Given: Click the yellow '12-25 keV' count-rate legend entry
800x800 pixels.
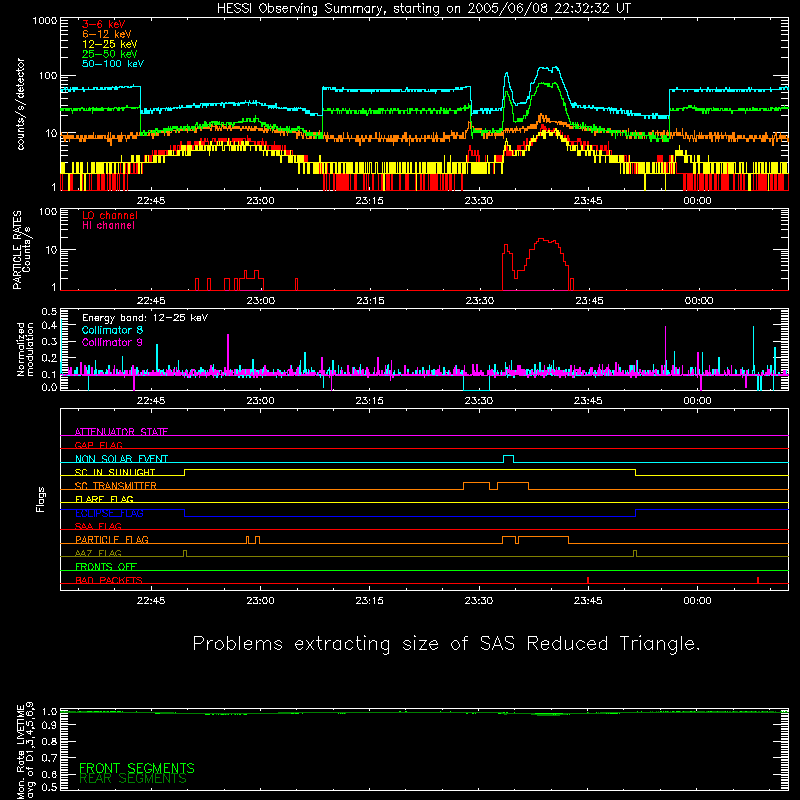Looking at the screenshot, I should [110, 44].
